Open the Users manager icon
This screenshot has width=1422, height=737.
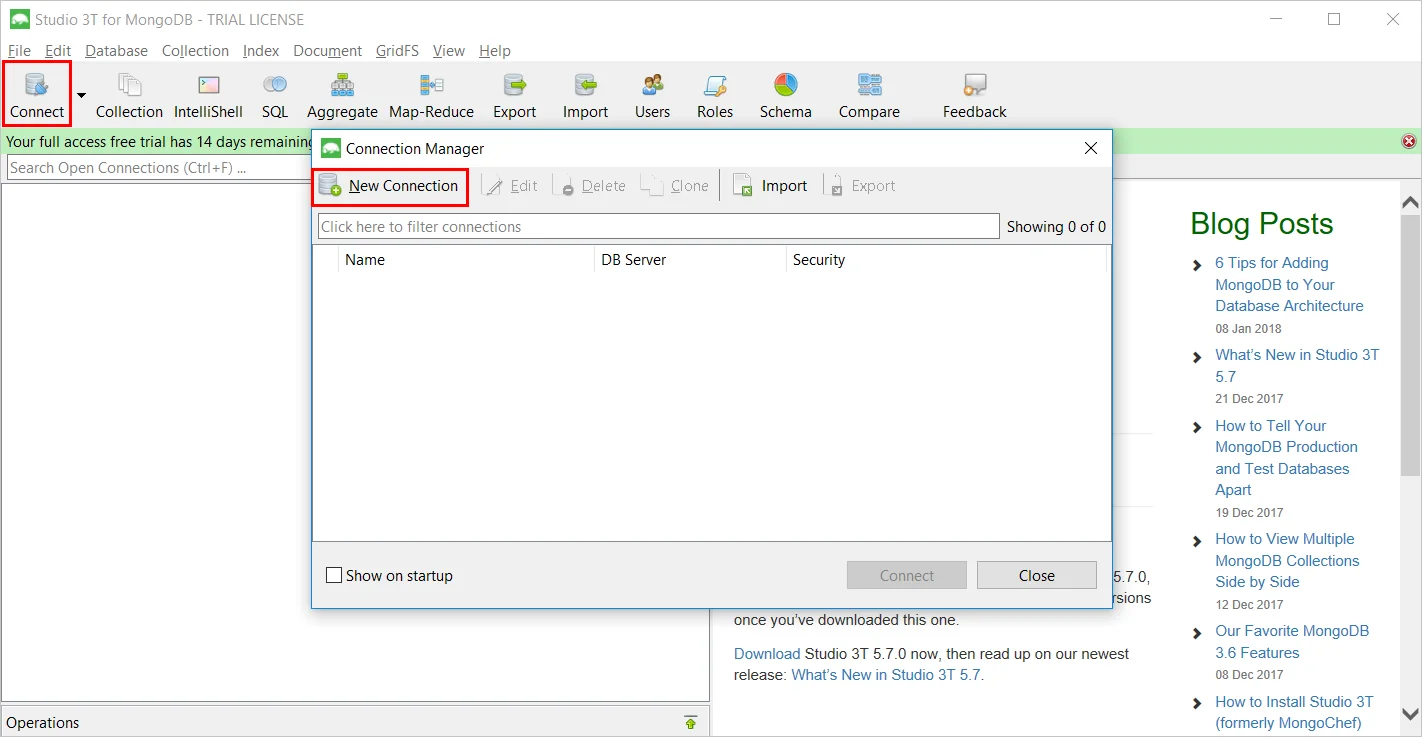652,96
